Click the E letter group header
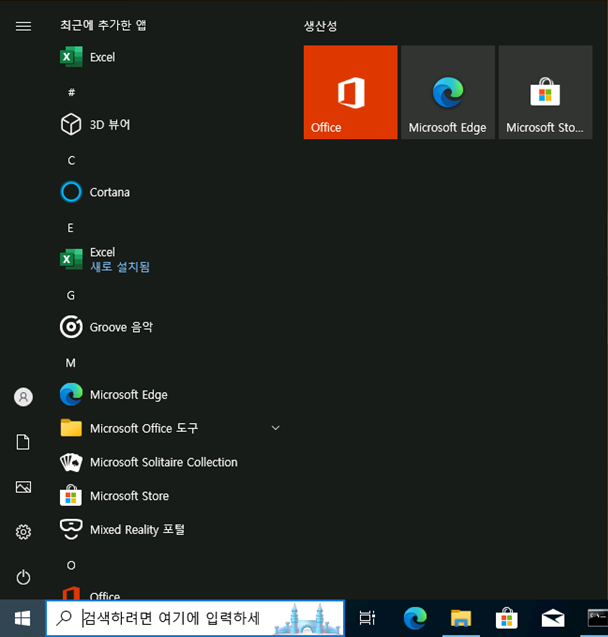This screenshot has height=637, width=608. pos(70,228)
